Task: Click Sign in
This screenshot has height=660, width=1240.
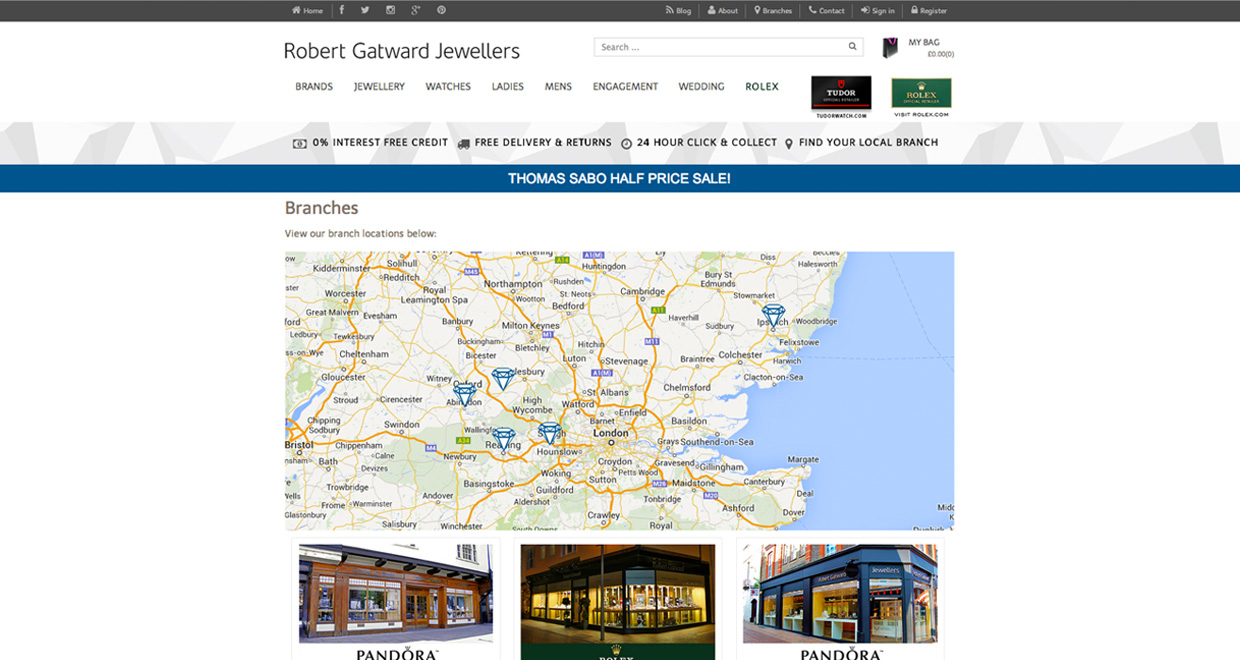Action: tap(878, 10)
